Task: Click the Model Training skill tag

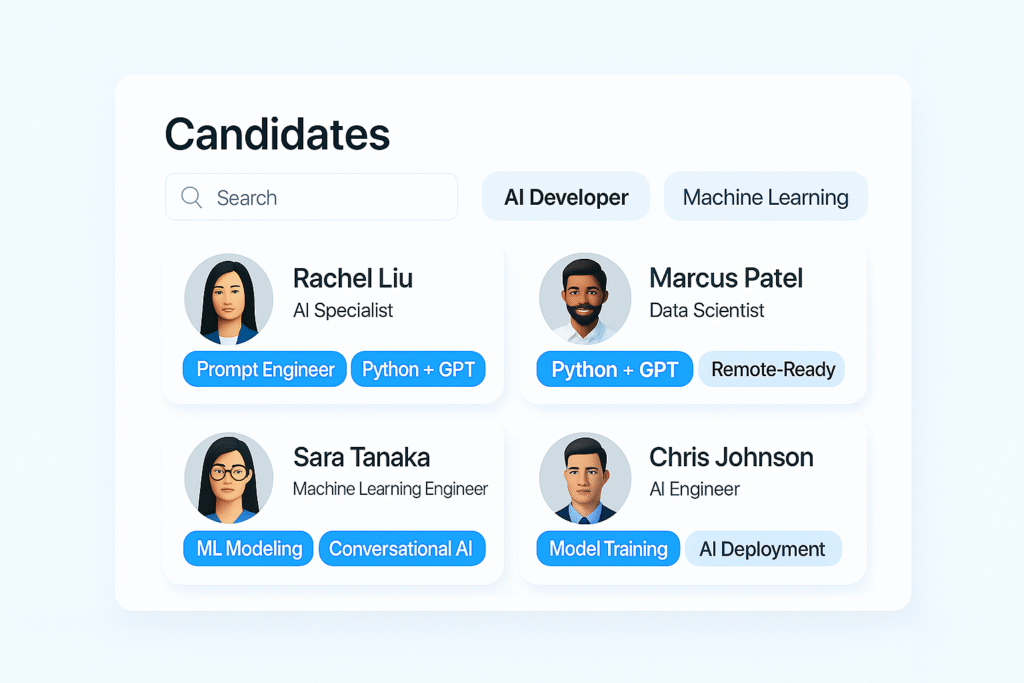Action: (x=608, y=548)
